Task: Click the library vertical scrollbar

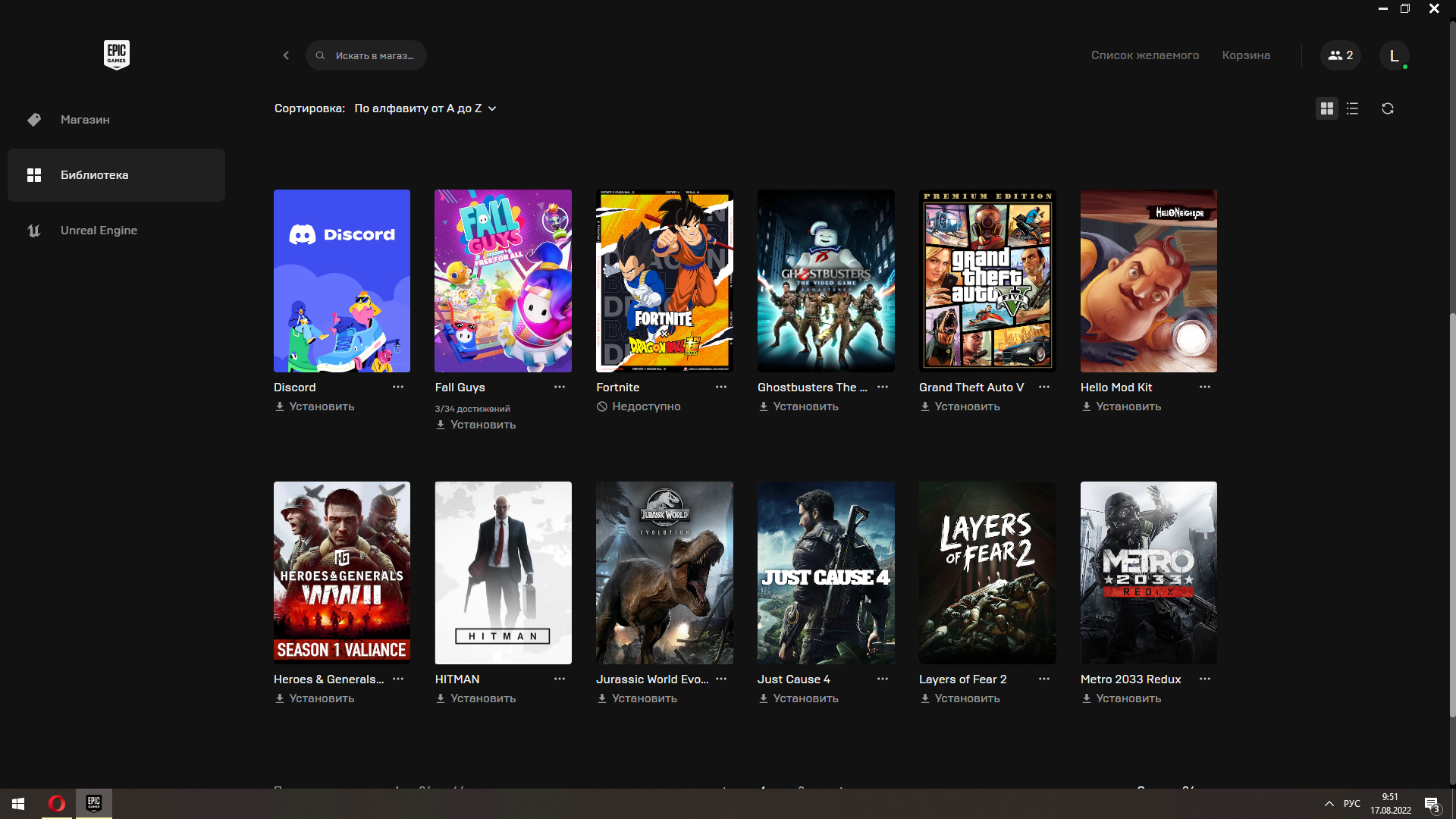Action: (x=1452, y=516)
